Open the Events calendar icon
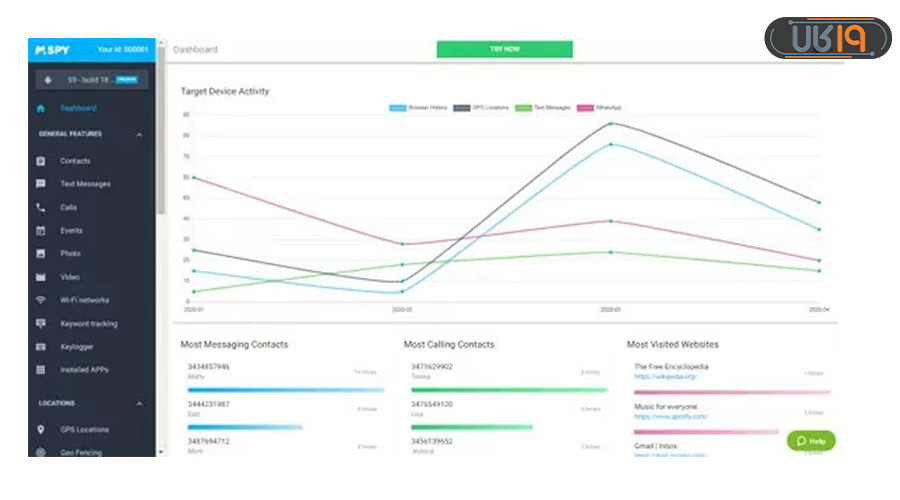 41,231
